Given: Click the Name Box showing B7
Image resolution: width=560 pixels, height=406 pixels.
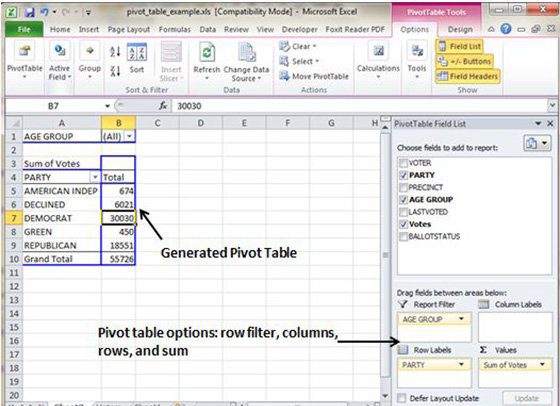Looking at the screenshot, I should pos(54,106).
